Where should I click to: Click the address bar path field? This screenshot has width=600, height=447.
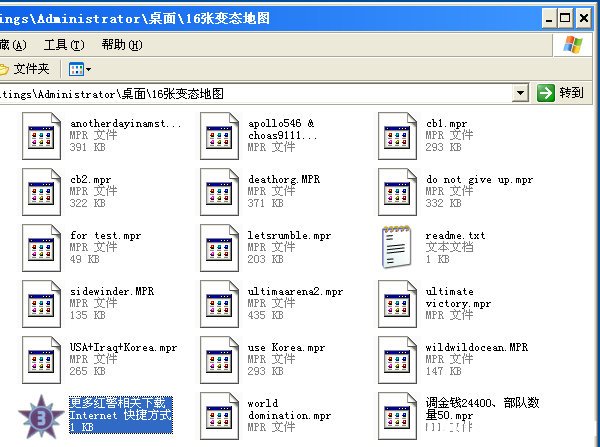(256, 93)
